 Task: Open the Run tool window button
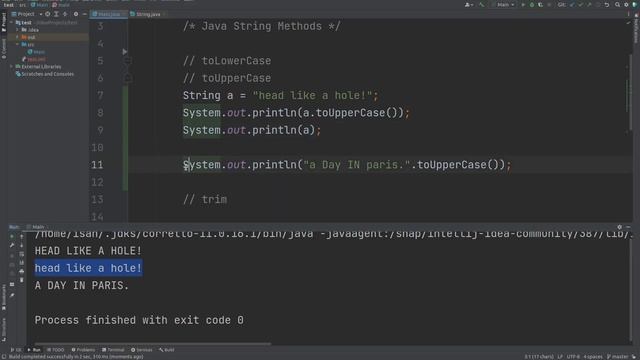34,350
